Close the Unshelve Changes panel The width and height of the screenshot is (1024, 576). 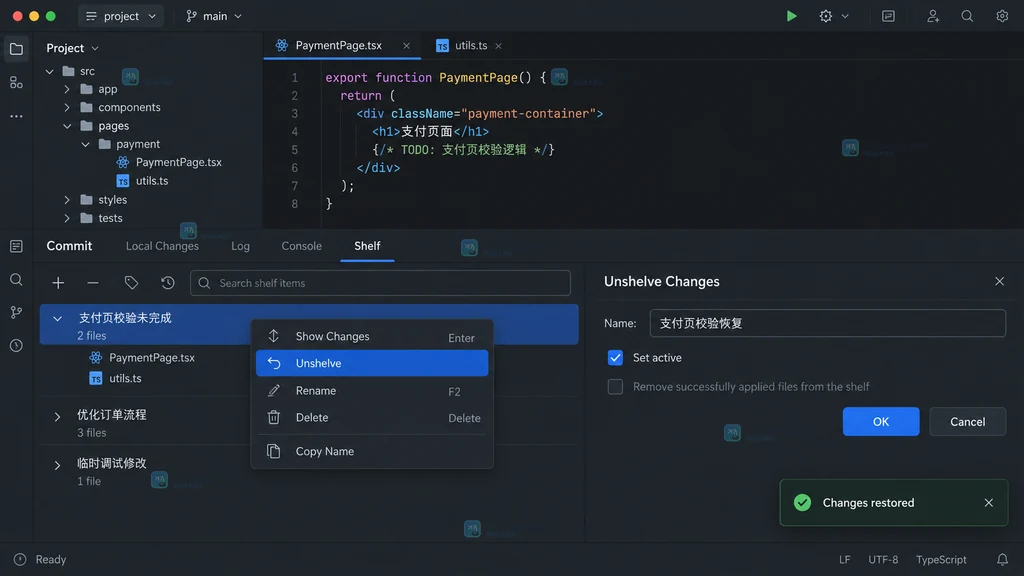[999, 281]
